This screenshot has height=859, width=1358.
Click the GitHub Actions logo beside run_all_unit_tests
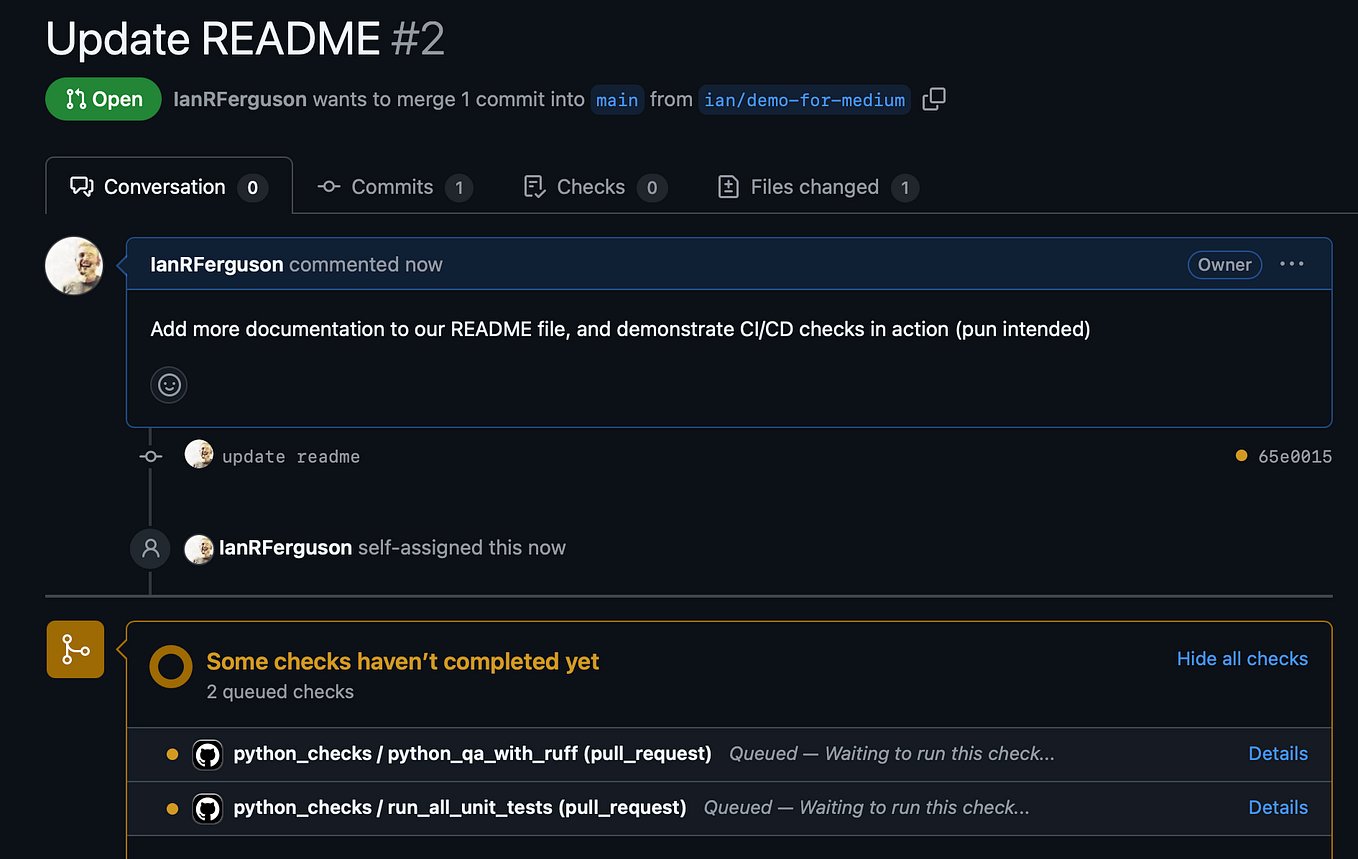tap(208, 808)
